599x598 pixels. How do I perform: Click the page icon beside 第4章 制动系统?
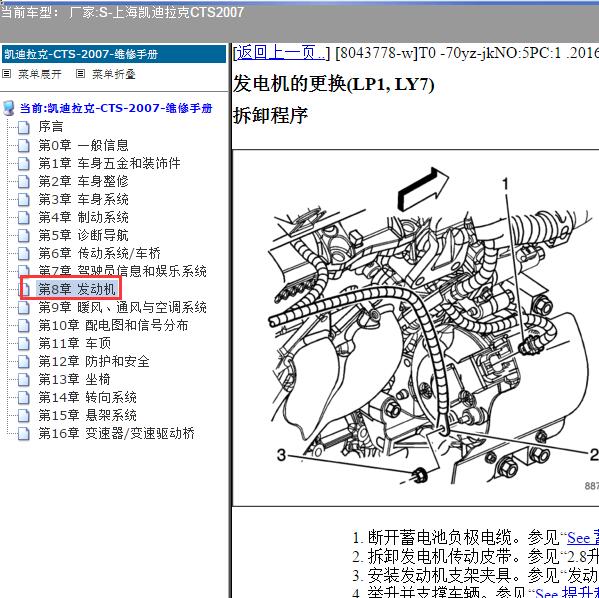coord(24,217)
